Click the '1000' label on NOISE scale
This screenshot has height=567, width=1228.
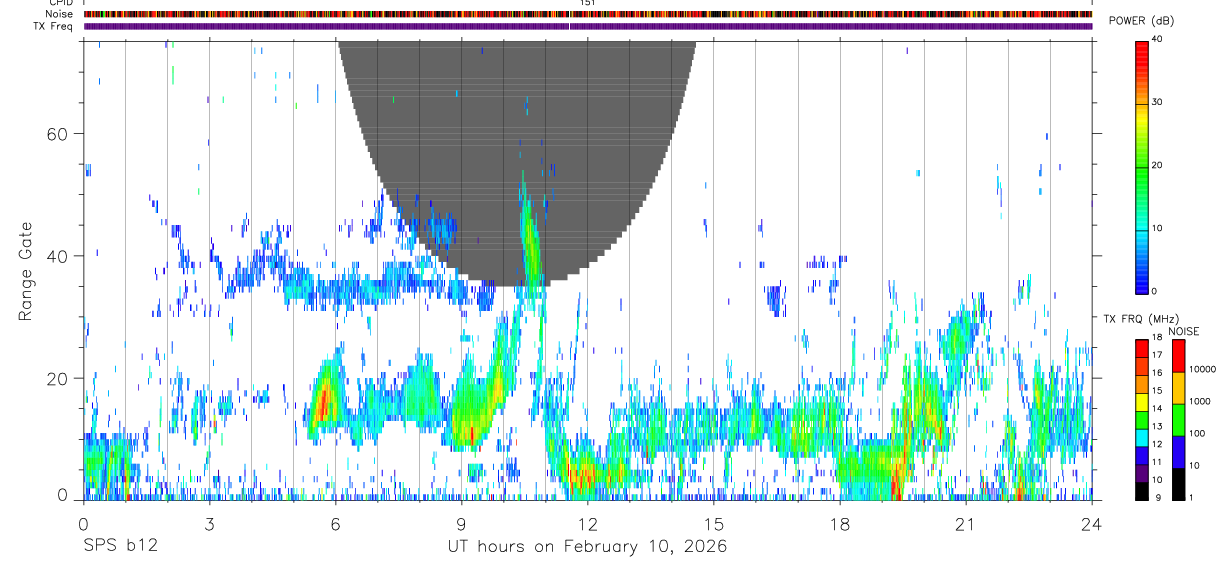pos(1198,401)
